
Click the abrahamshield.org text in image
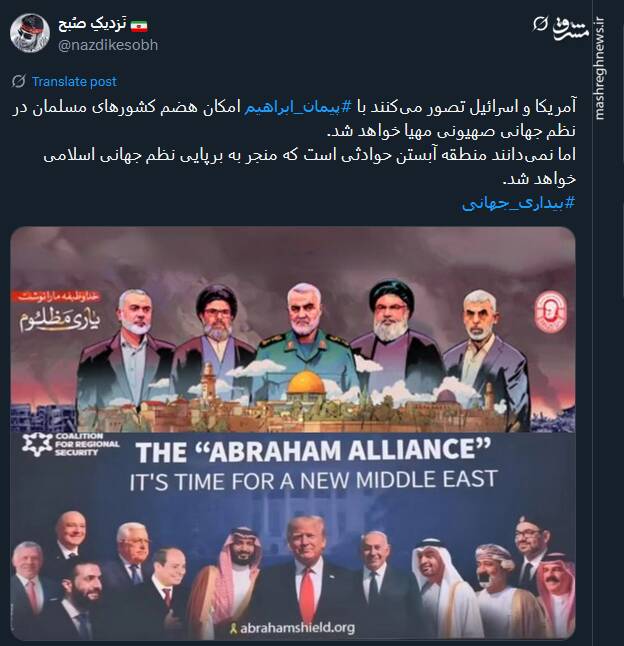[297, 628]
